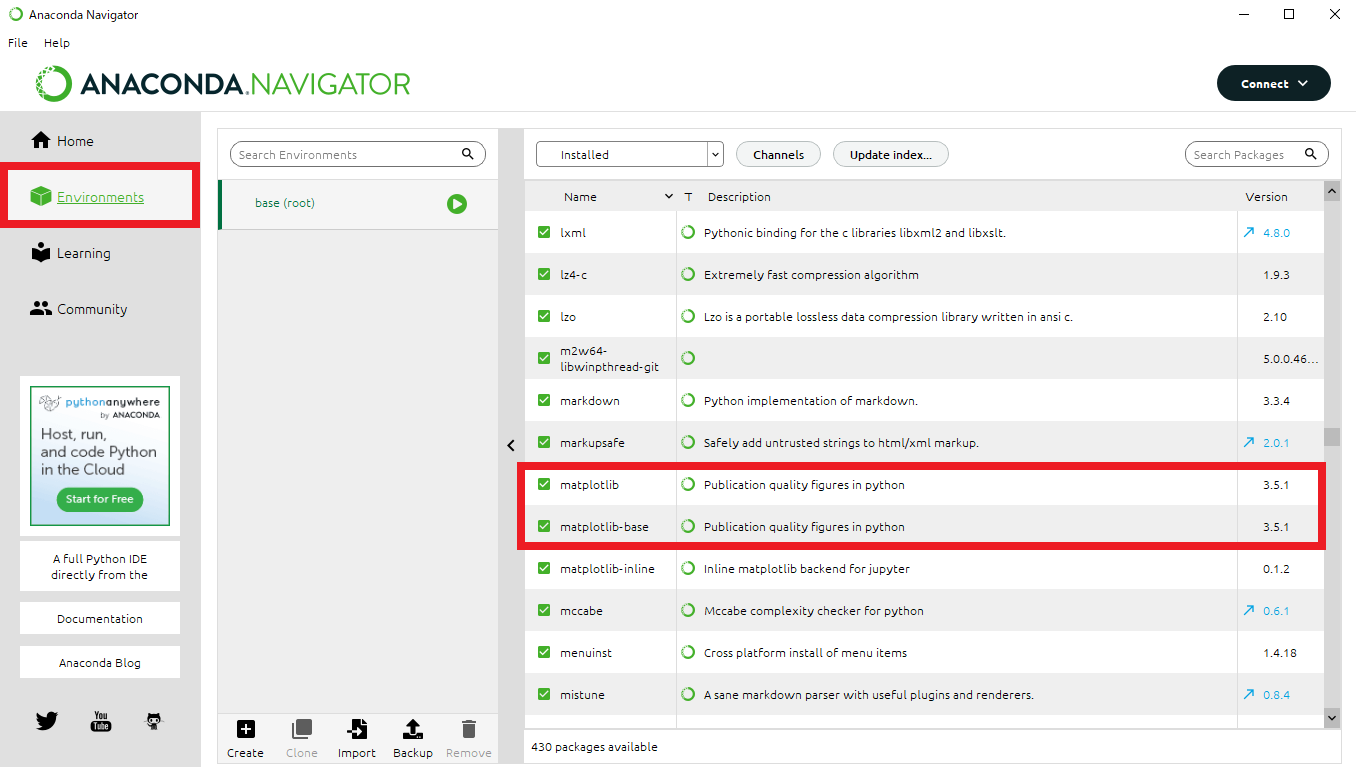Image resolution: width=1356 pixels, height=767 pixels.
Task: Uncheck the lxml package checkbox
Action: coord(544,232)
